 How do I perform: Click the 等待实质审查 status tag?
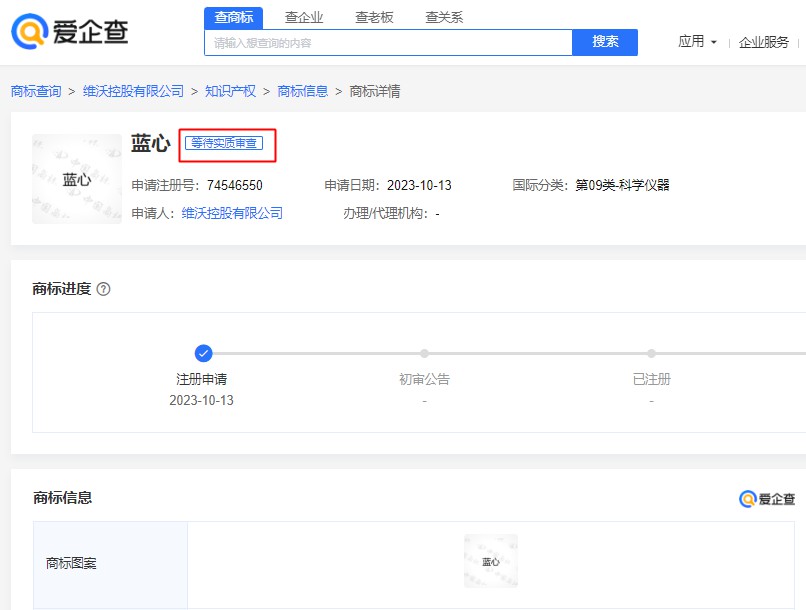click(x=224, y=143)
